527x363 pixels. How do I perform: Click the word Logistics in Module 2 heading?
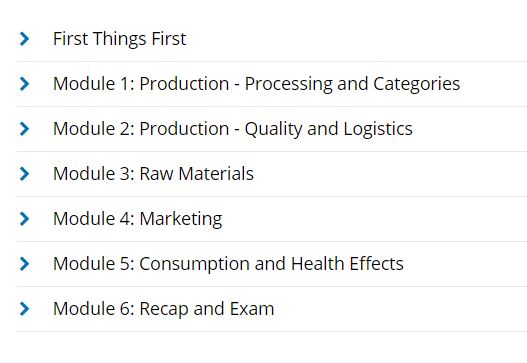point(378,129)
